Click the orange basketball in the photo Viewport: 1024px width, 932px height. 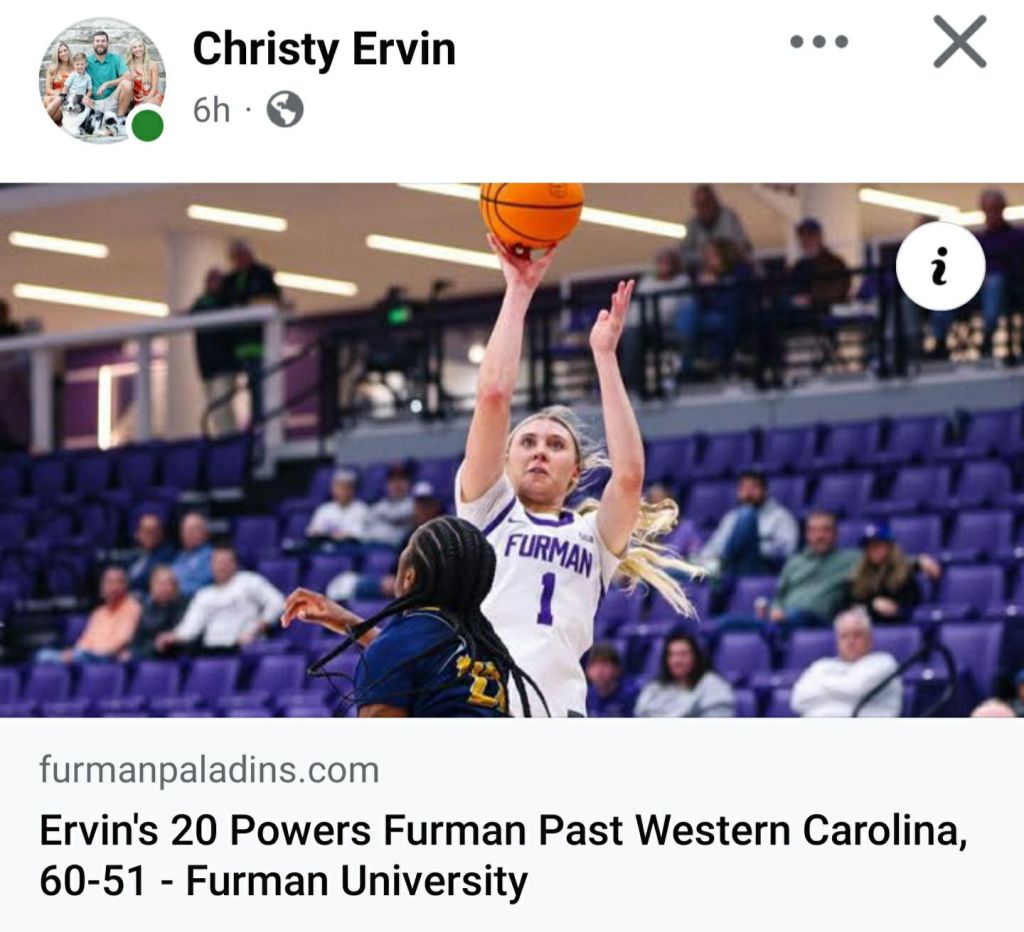tap(532, 214)
